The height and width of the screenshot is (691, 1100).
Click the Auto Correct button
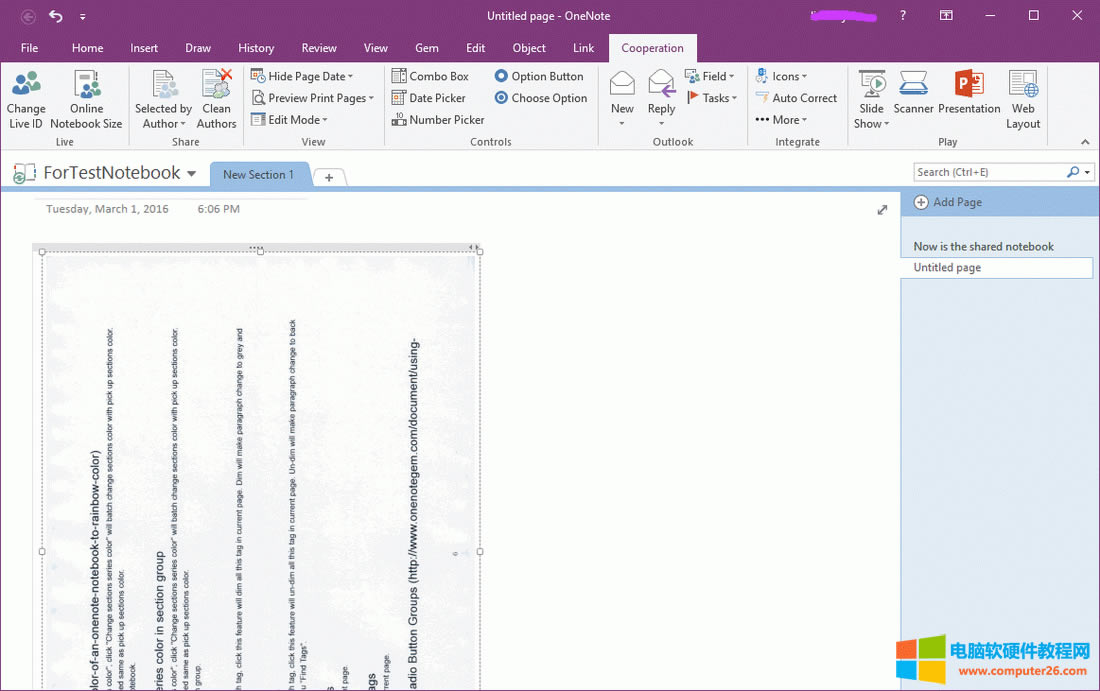796,98
